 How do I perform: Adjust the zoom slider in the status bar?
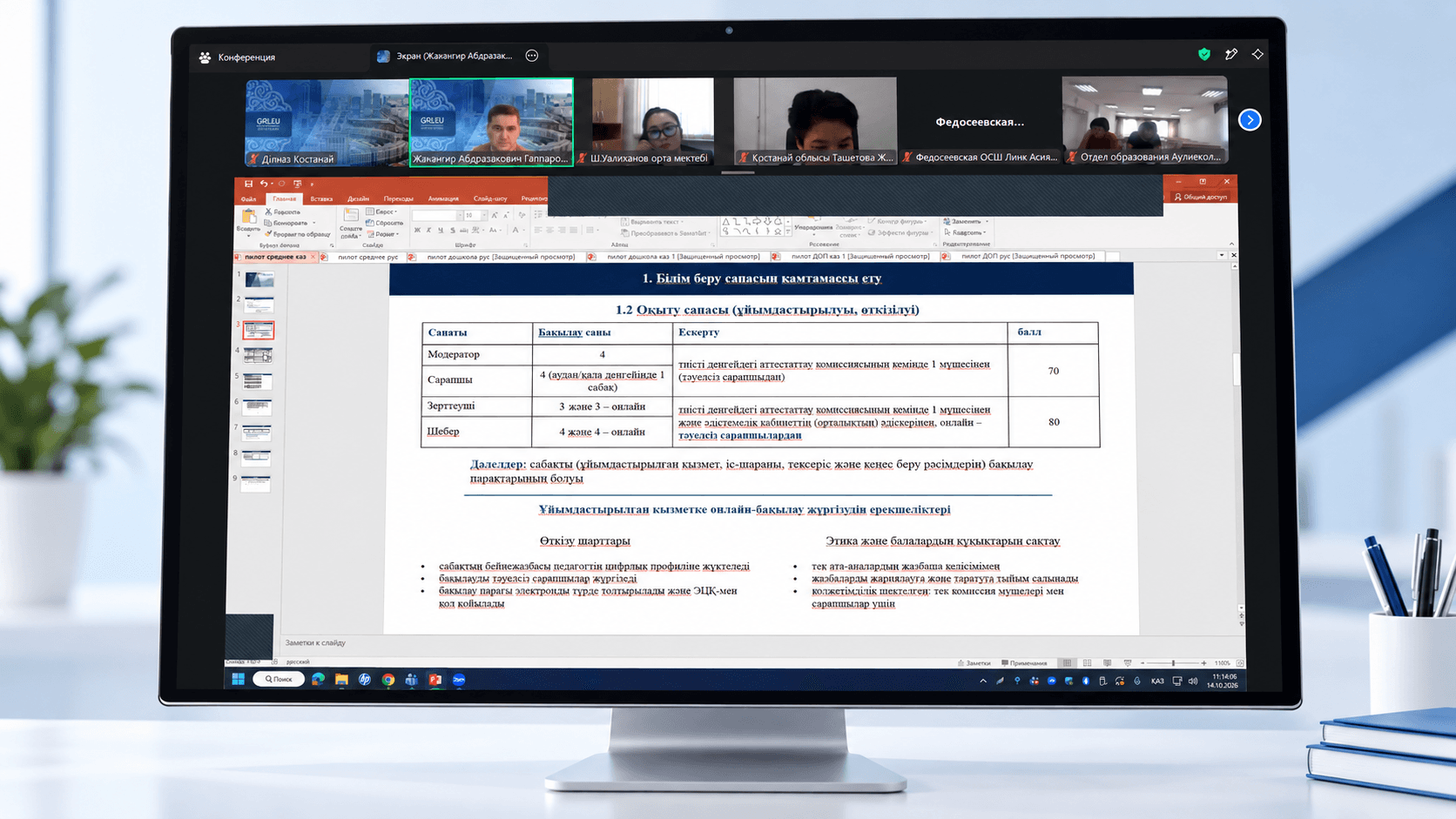[x=1173, y=663]
